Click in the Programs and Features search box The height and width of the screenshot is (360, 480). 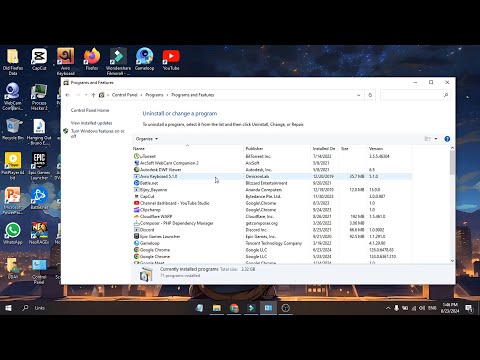pyautogui.click(x=415, y=95)
